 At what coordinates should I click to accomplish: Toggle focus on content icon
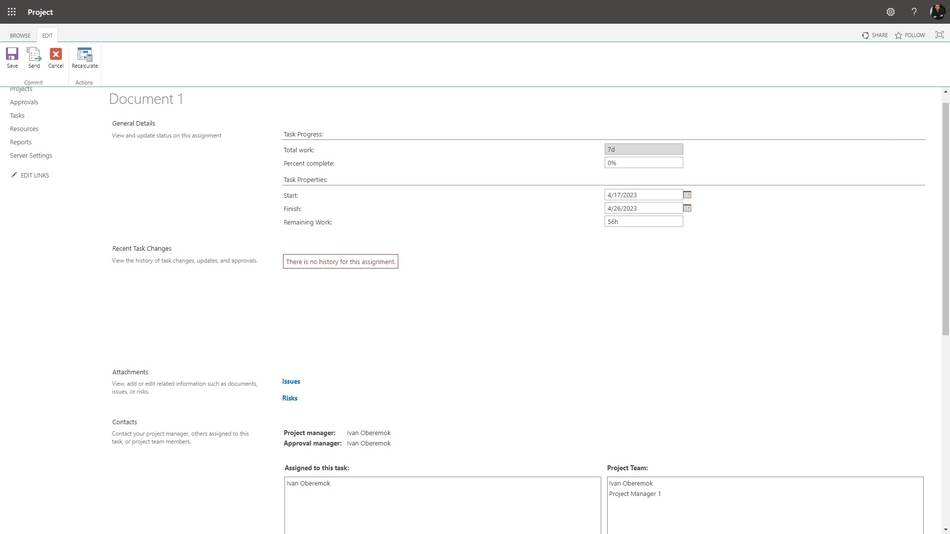pos(939,35)
